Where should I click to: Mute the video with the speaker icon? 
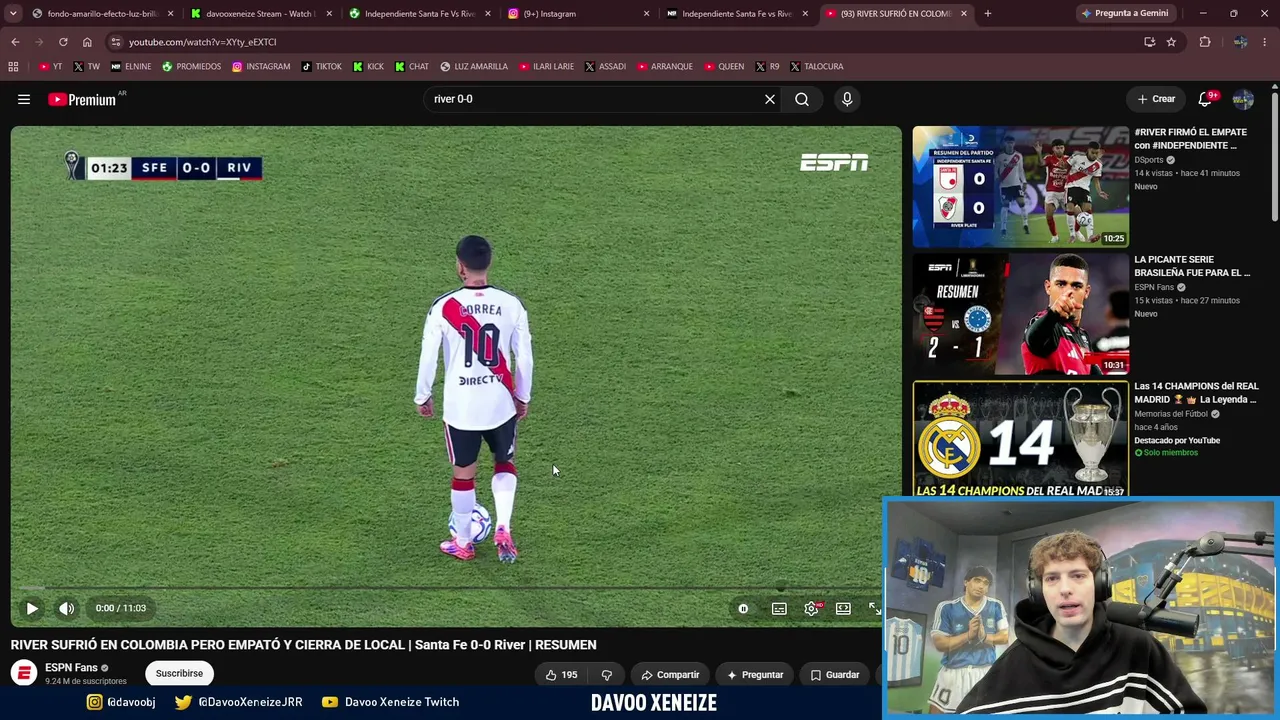click(66, 608)
